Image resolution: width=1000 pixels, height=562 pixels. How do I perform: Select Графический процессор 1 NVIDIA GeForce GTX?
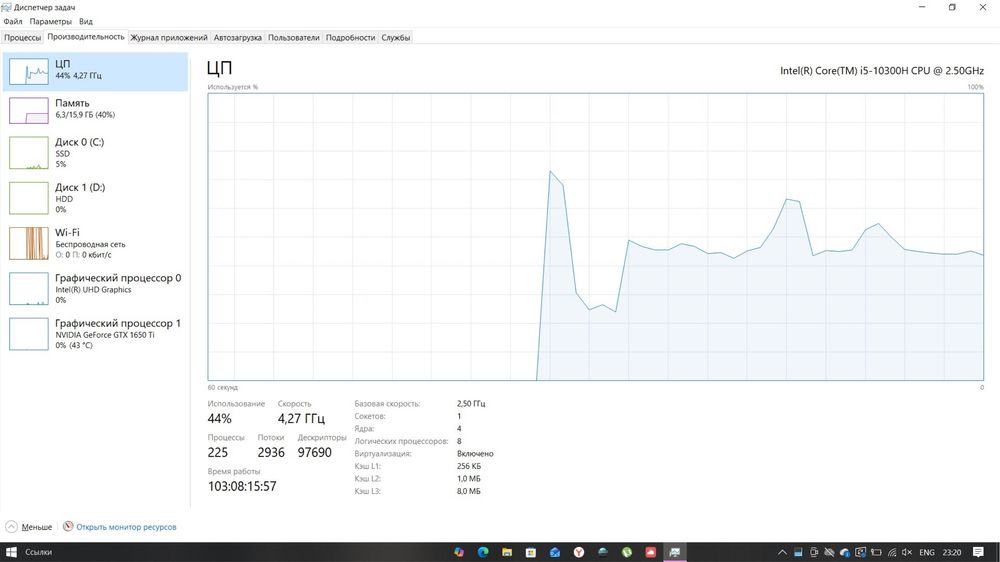pos(96,334)
